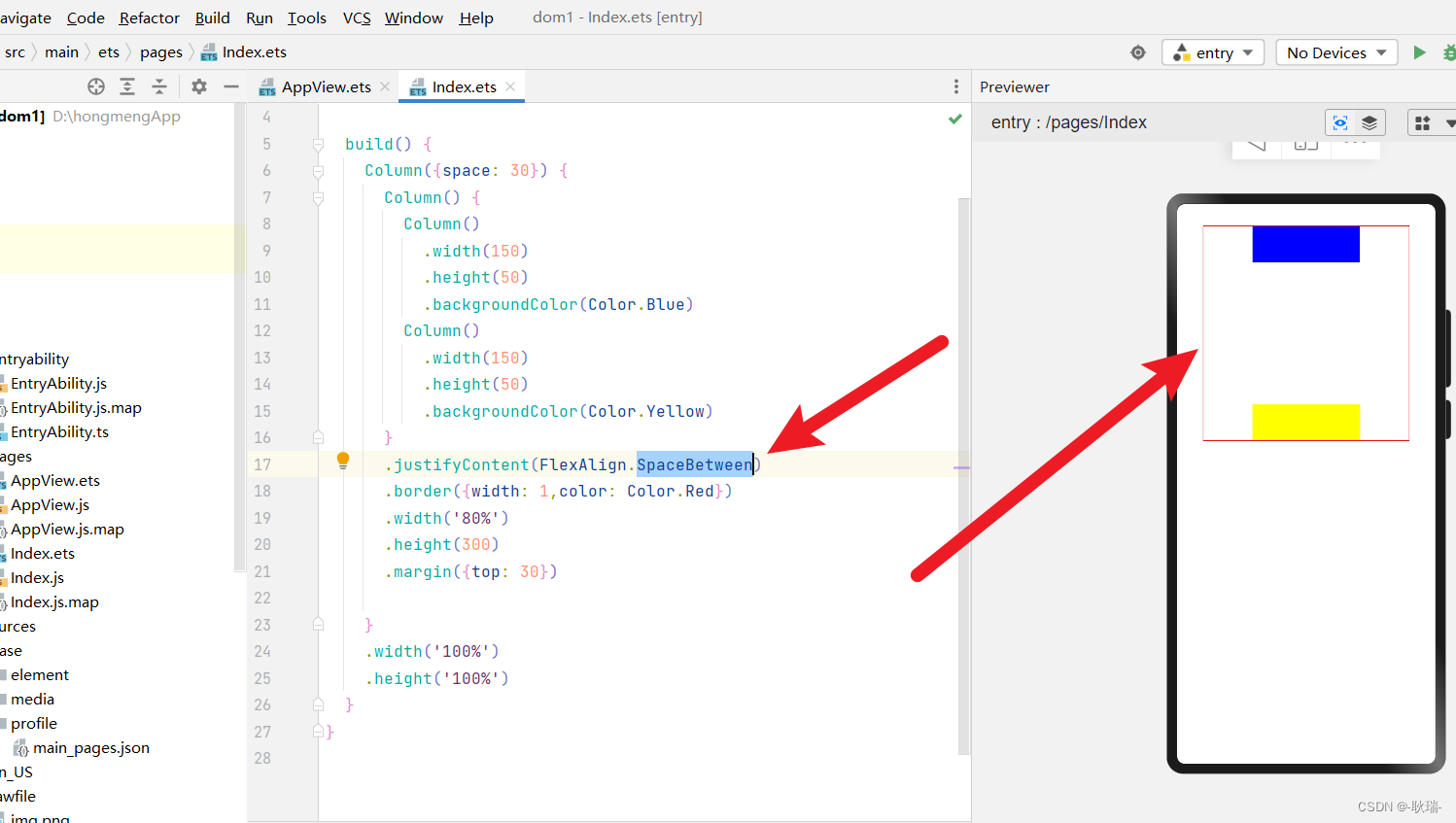Select the element folder in project tree
This screenshot has width=1456, height=823.
(x=40, y=674)
